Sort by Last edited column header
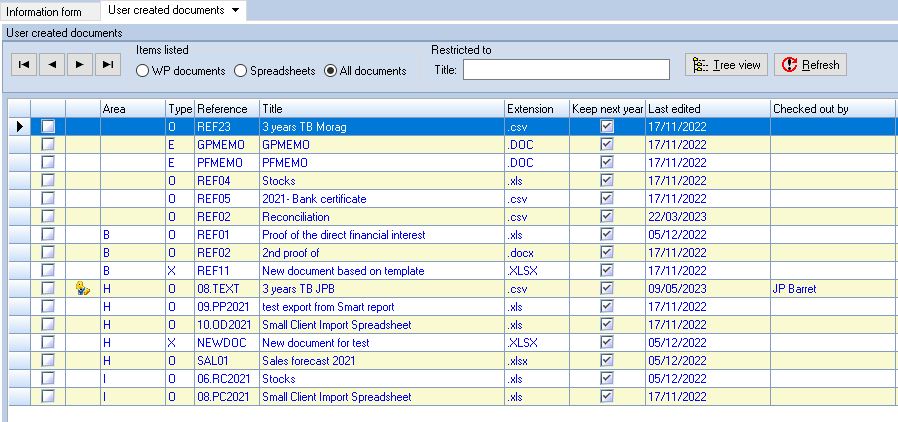This screenshot has width=898, height=422. pyautogui.click(x=708, y=109)
